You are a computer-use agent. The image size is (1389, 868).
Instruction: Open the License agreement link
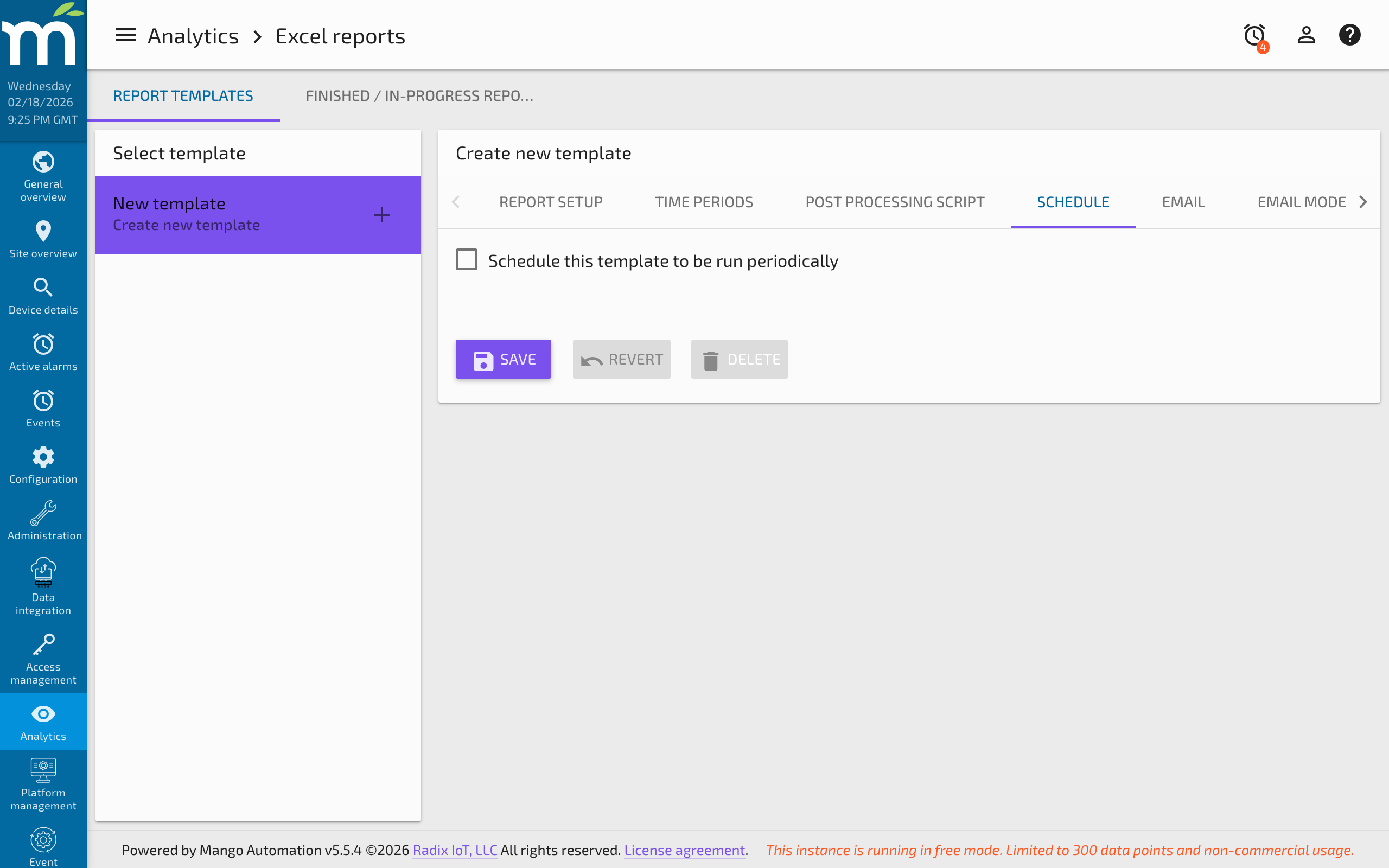[684, 850]
